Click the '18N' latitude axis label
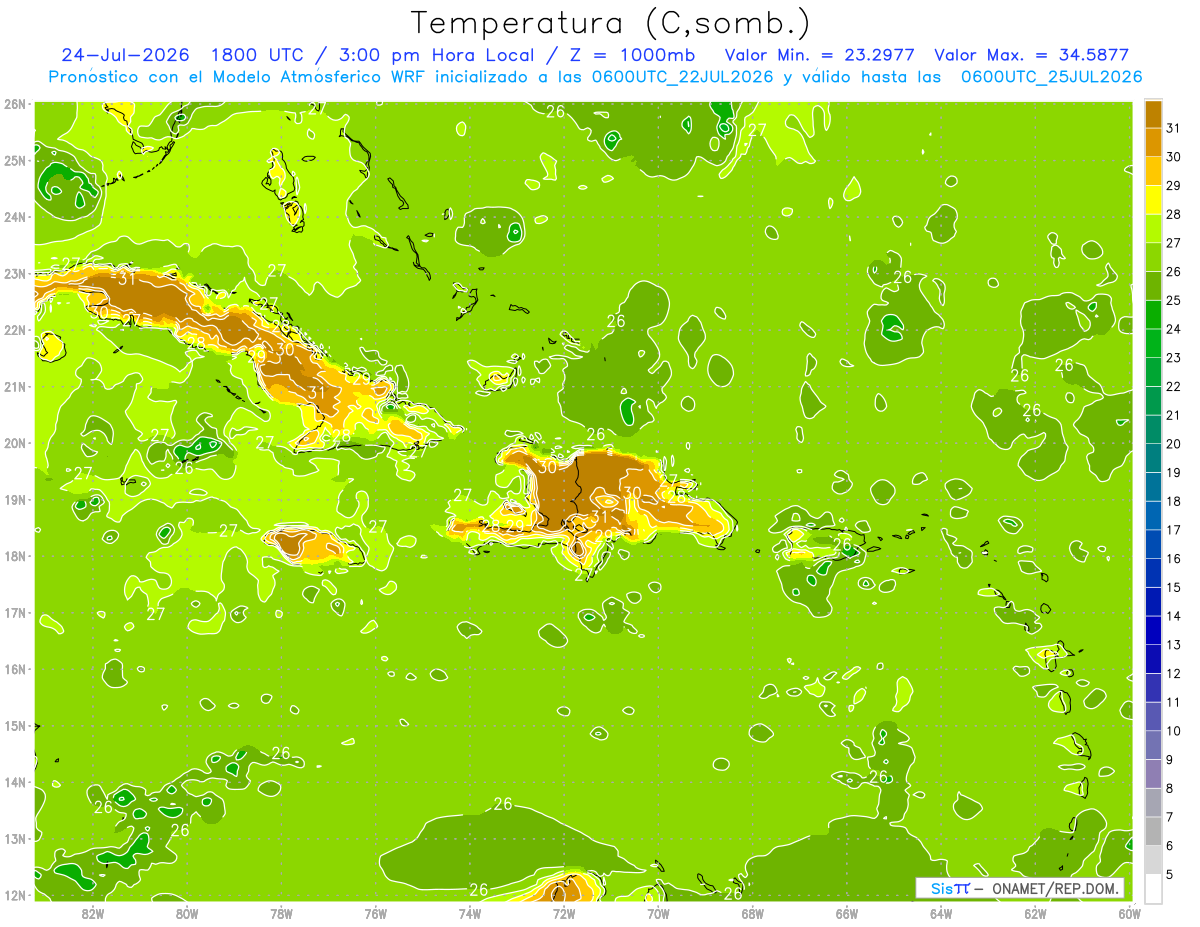Screen dimensions: 1200x927 point(14,556)
